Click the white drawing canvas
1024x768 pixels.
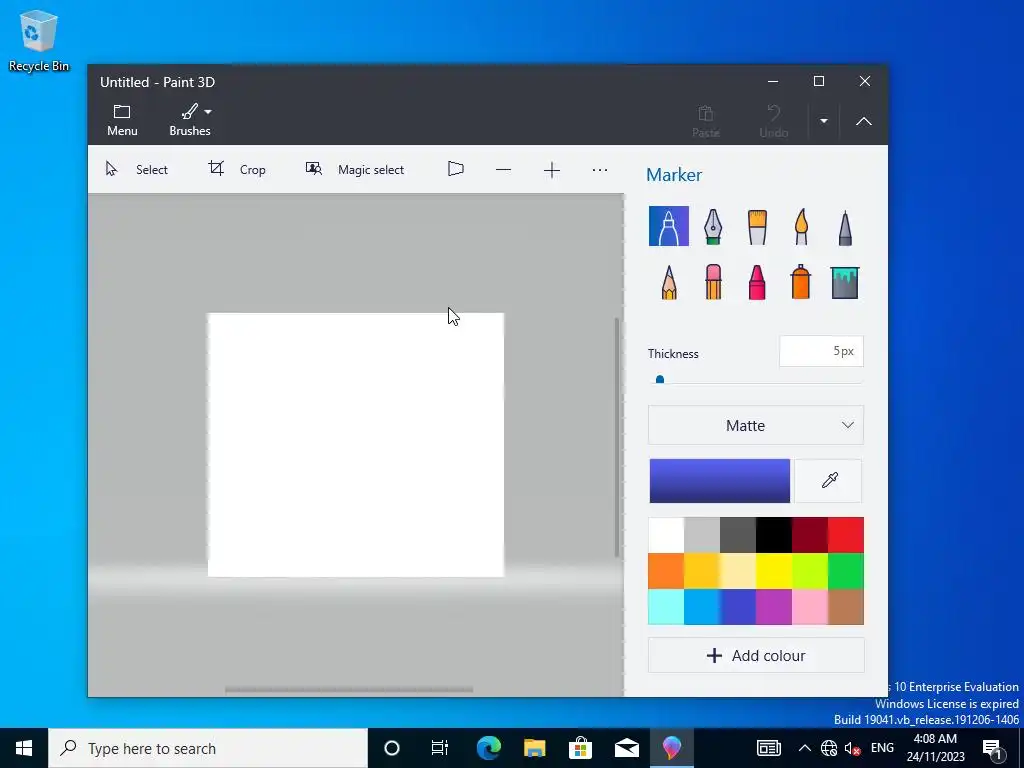356,445
